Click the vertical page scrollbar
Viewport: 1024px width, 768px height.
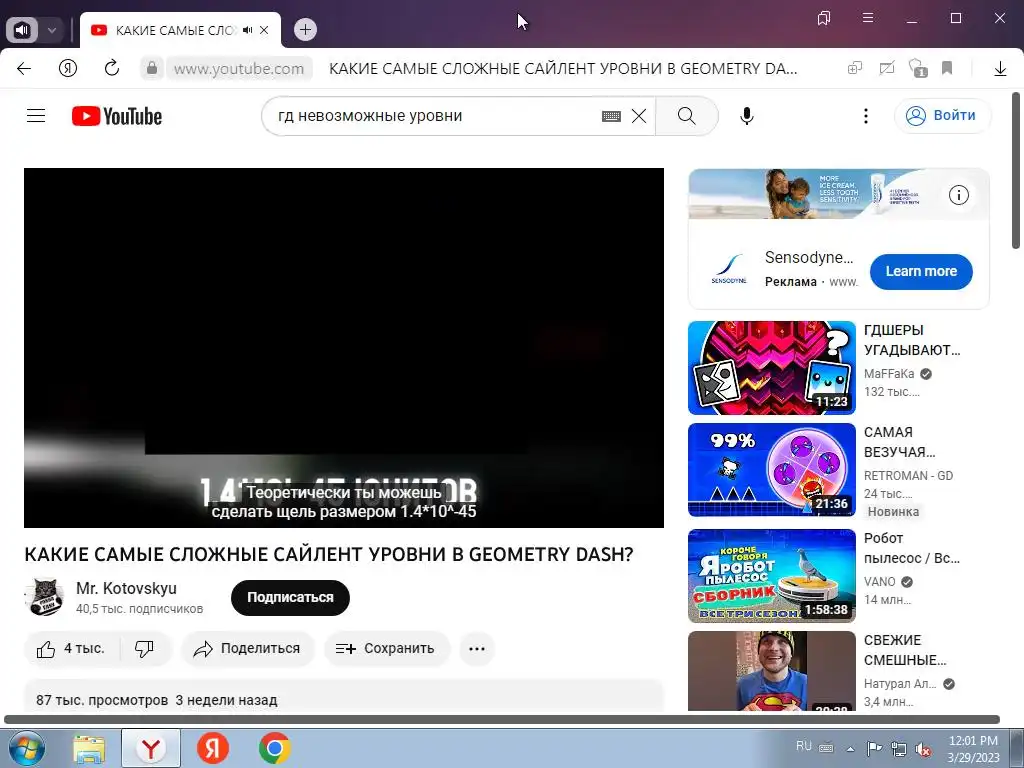pyautogui.click(x=1016, y=170)
